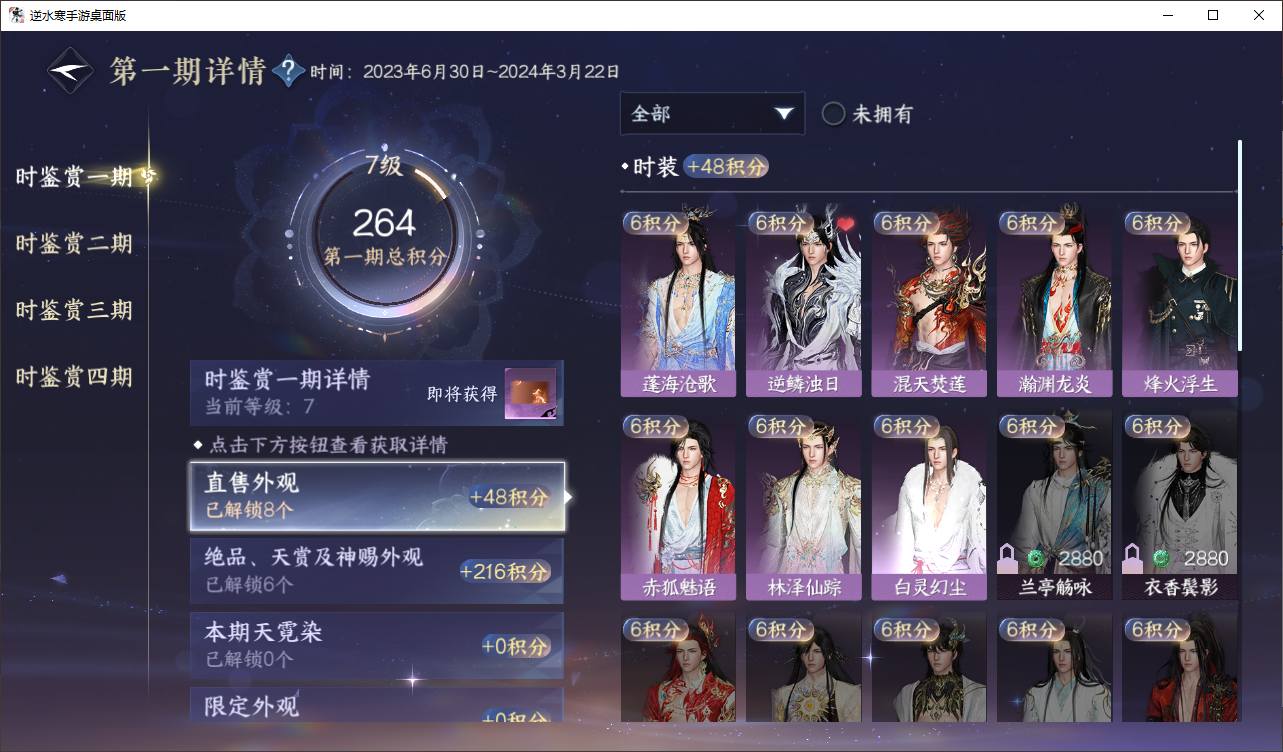The height and width of the screenshot is (752, 1283).
Task: Click the 即将获得 reward preview icon
Action: pyautogui.click(x=530, y=394)
